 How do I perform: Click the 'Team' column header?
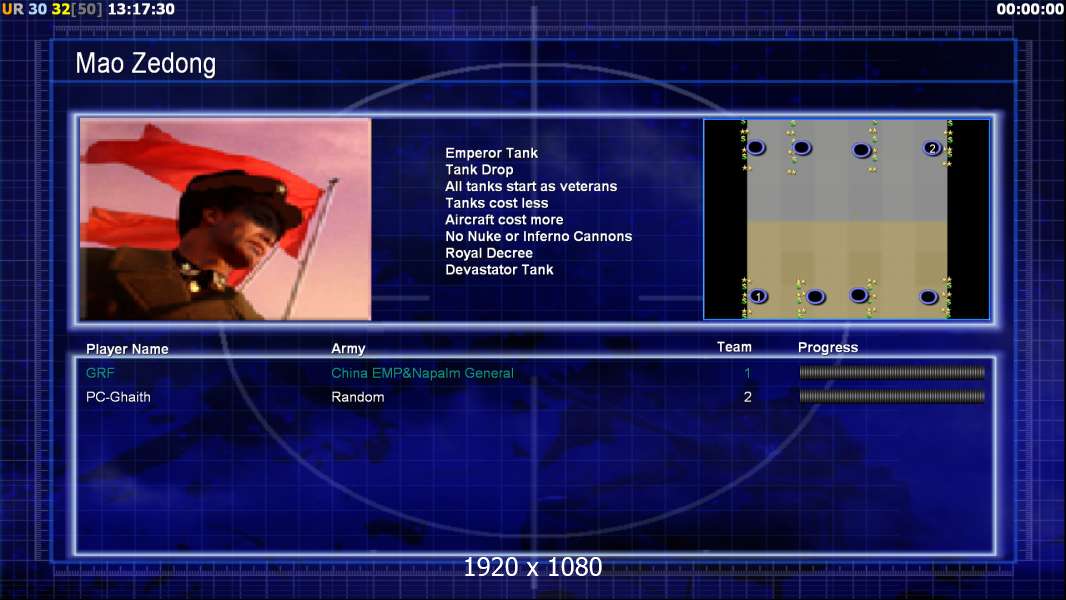click(734, 347)
